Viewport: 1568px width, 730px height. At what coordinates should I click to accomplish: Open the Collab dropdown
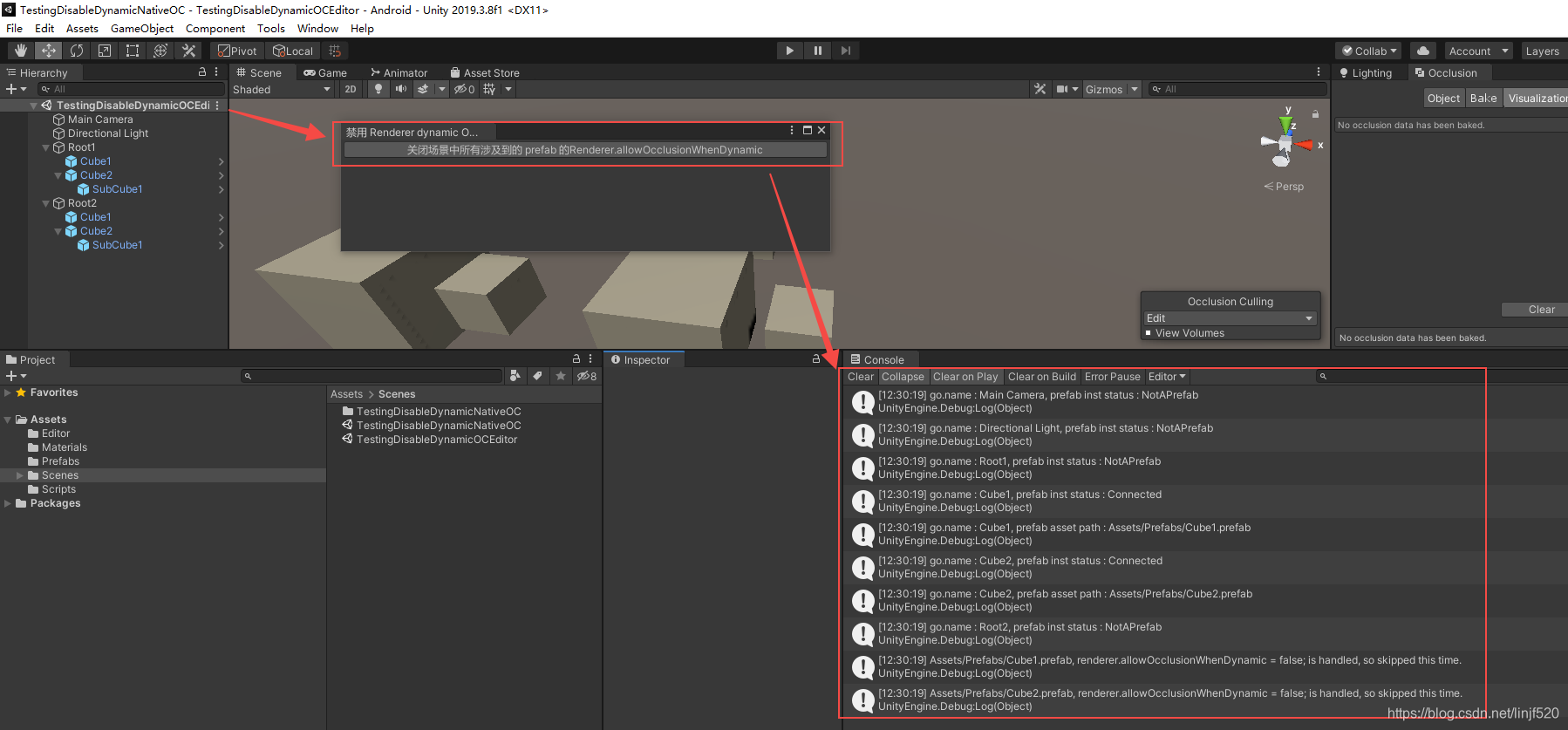coord(1368,51)
